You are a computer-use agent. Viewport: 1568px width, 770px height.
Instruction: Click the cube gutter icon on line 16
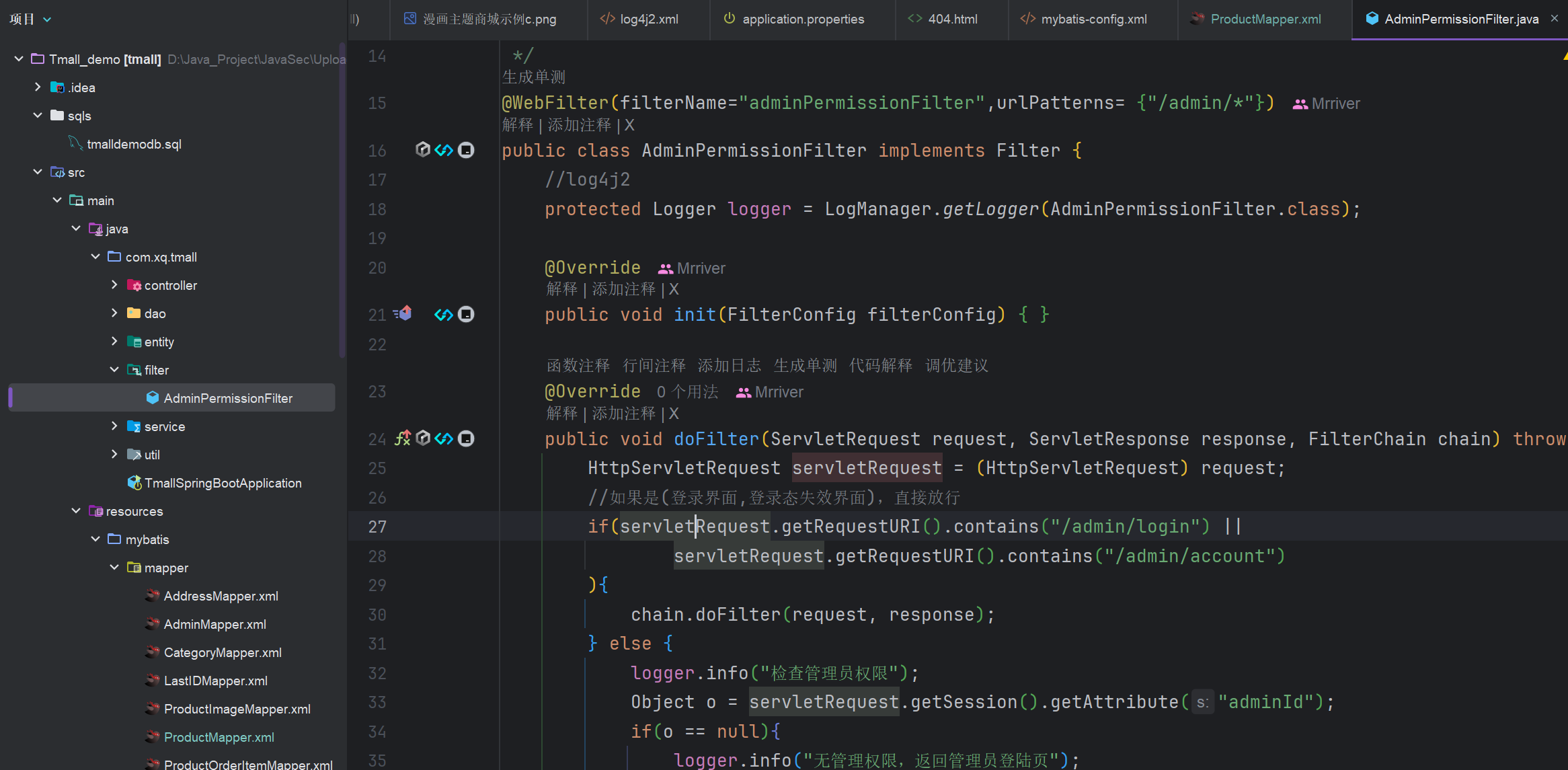click(x=423, y=150)
